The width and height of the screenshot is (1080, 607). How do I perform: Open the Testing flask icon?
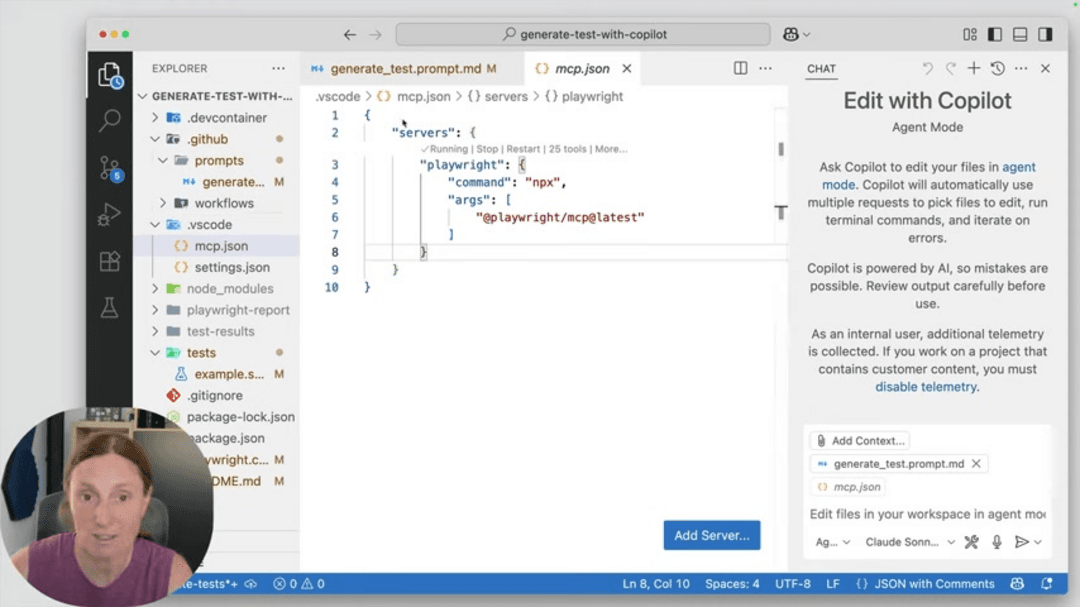coord(109,309)
